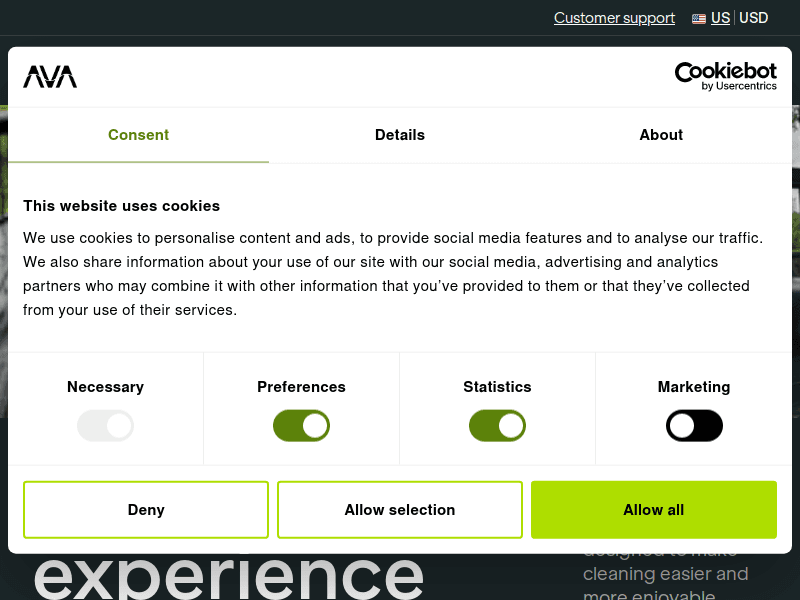The width and height of the screenshot is (800, 600).
Task: Switch to the Consent tab
Action: point(138,135)
